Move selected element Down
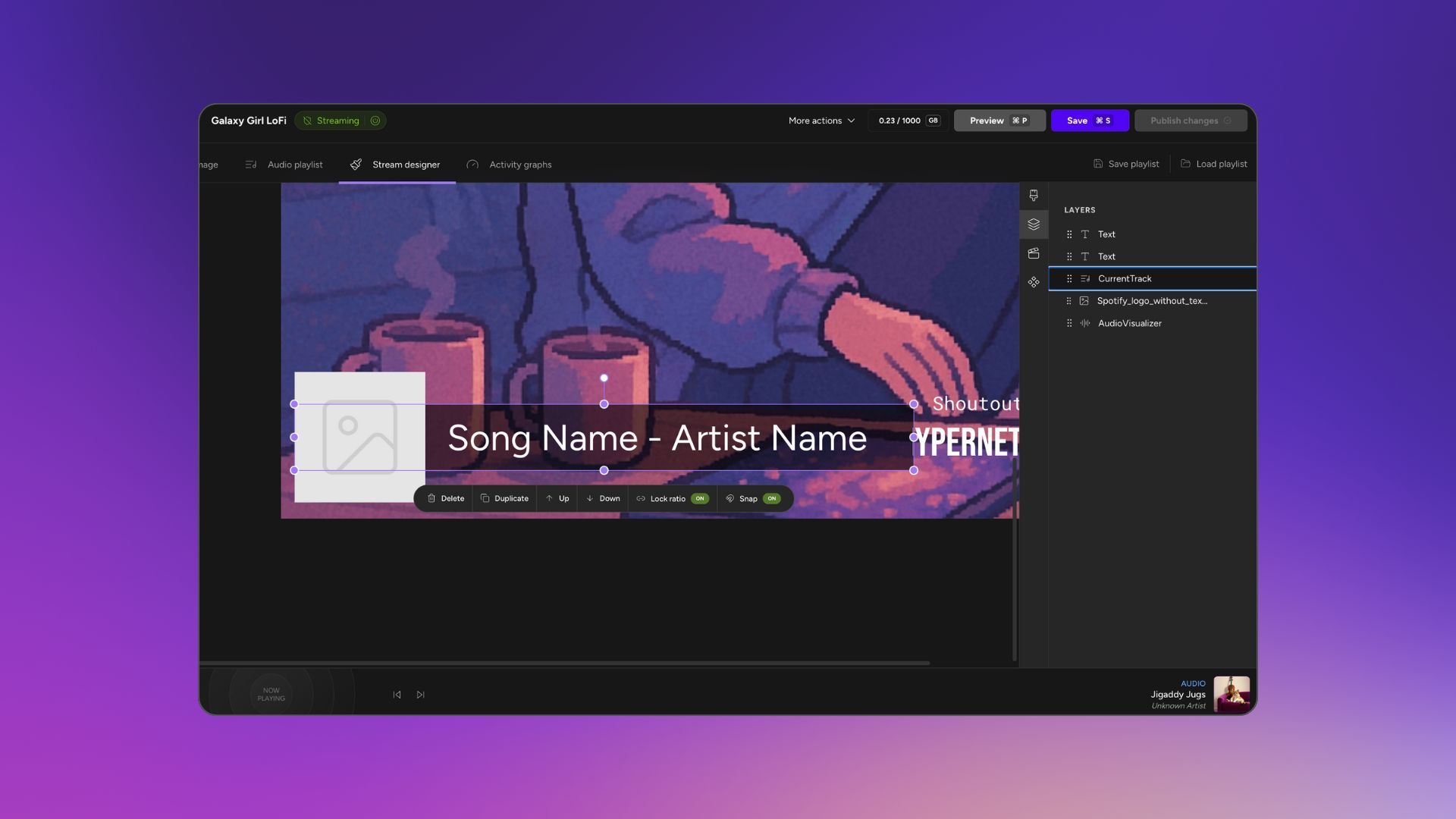This screenshot has height=819, width=1456. [x=604, y=499]
